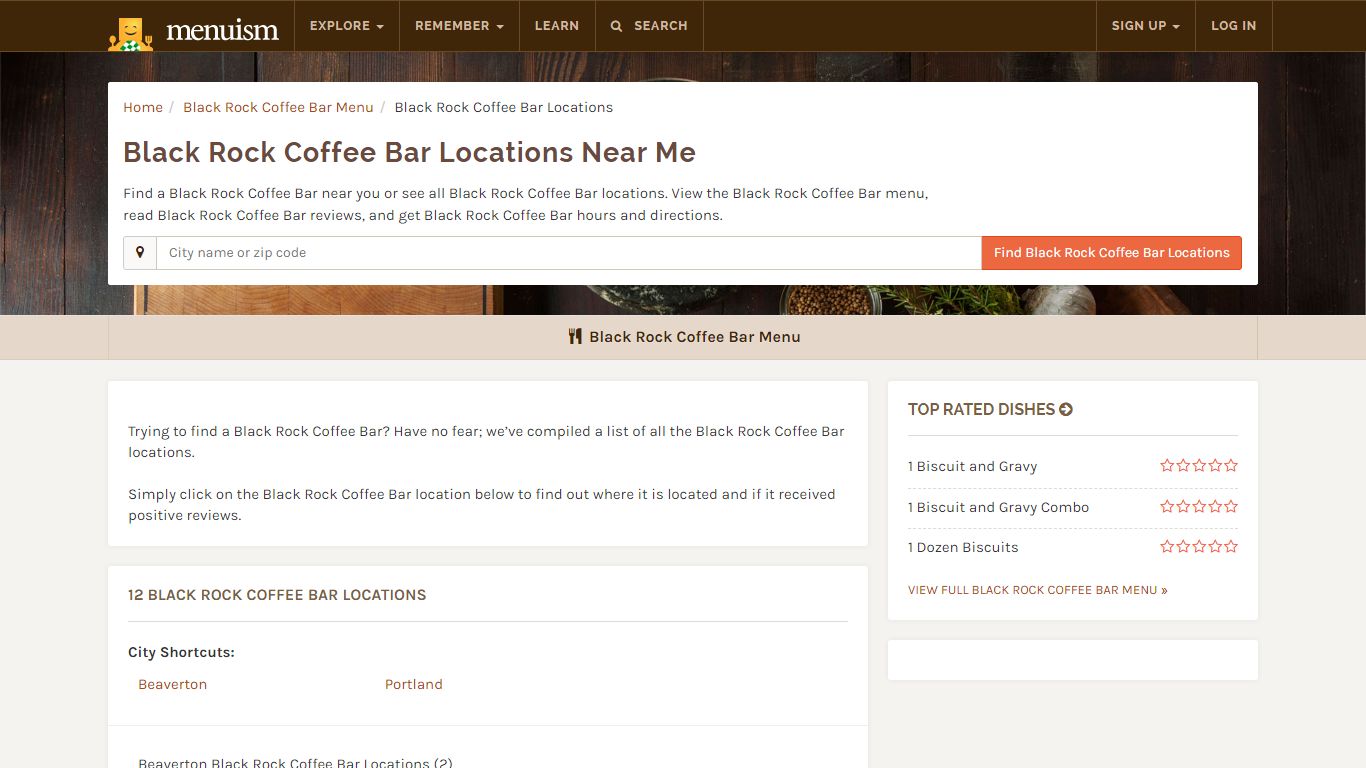Click first star for Biscuit and Gravy Combo
This screenshot has width=1366, height=768.
(x=1167, y=506)
